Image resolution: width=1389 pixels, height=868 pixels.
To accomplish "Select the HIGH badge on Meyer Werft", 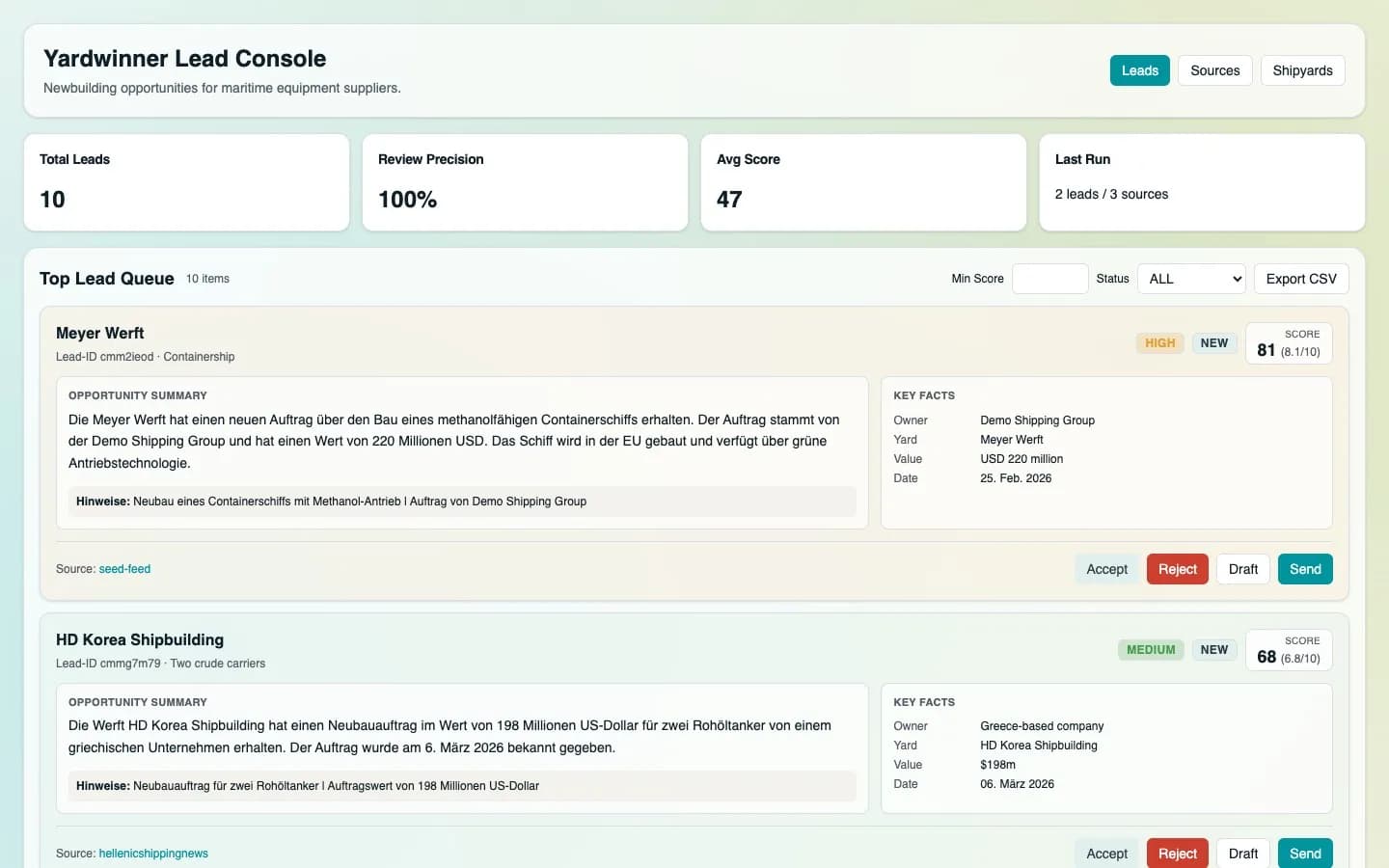I will pyautogui.click(x=1159, y=342).
